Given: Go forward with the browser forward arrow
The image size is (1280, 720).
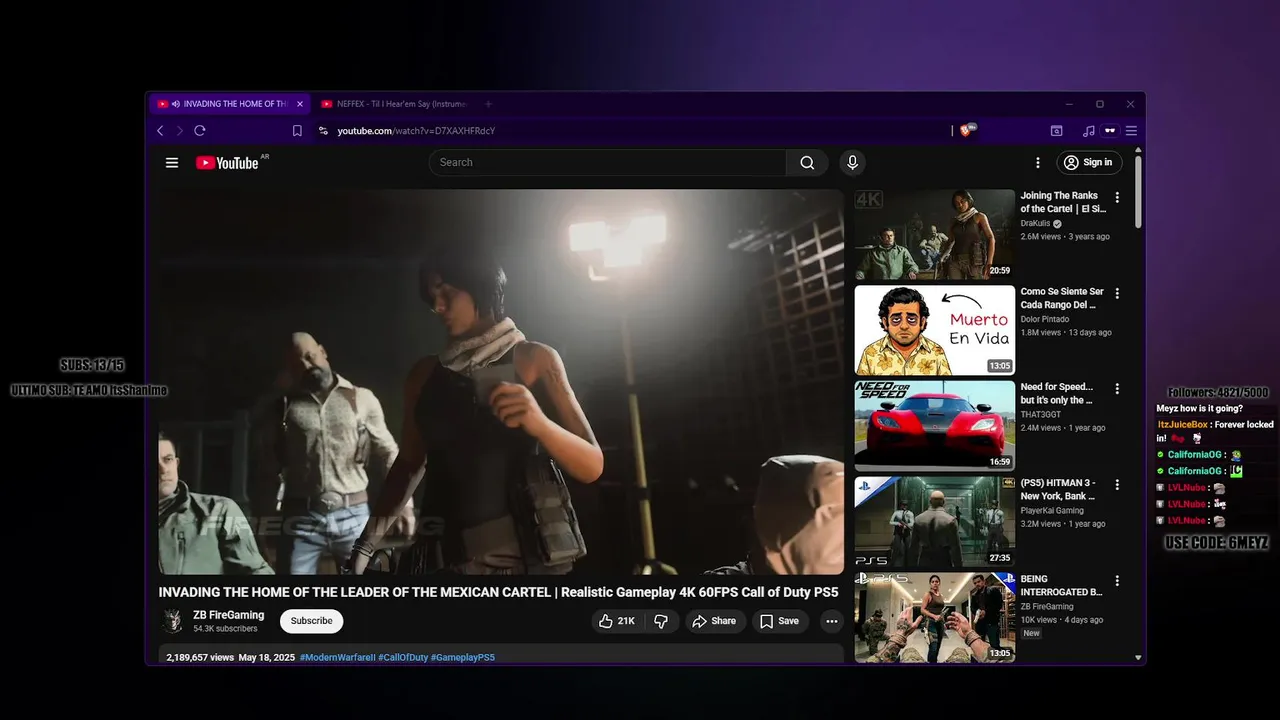Looking at the screenshot, I should 180,131.
